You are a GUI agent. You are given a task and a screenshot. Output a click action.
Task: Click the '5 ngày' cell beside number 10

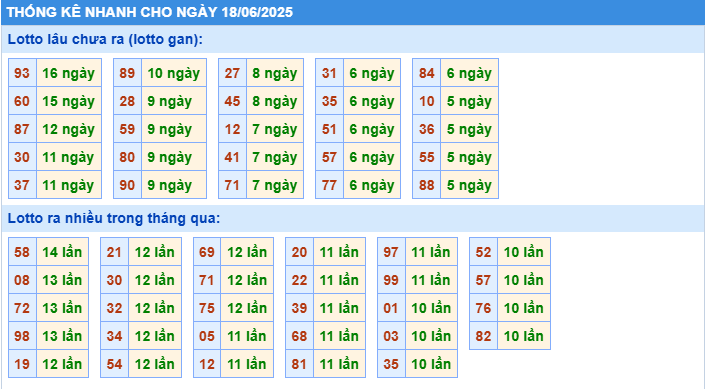pyautogui.click(x=470, y=101)
